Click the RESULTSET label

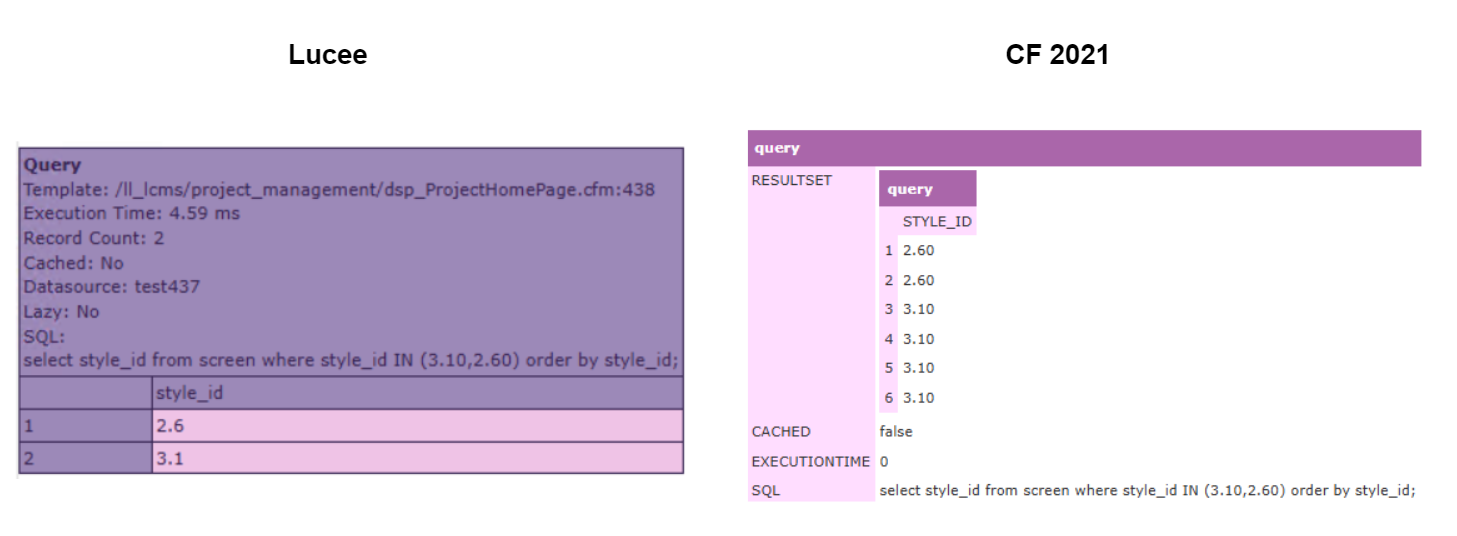click(x=791, y=181)
